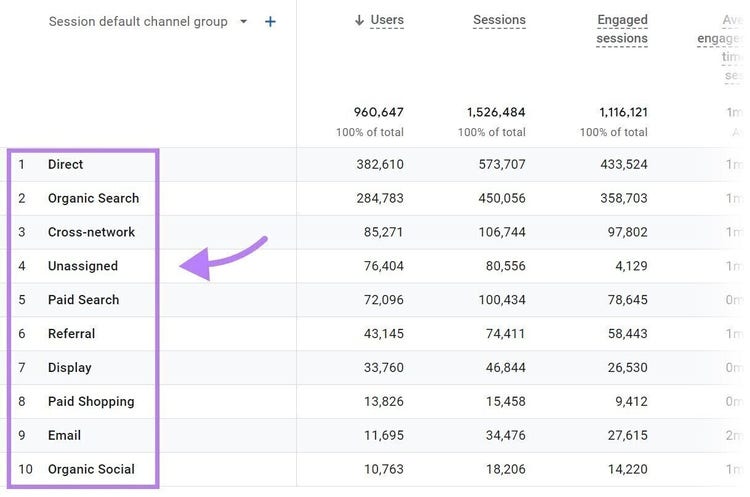Screen dimensions: 750x497
Task: Click Direct users value 382,610
Action: pyautogui.click(x=380, y=165)
